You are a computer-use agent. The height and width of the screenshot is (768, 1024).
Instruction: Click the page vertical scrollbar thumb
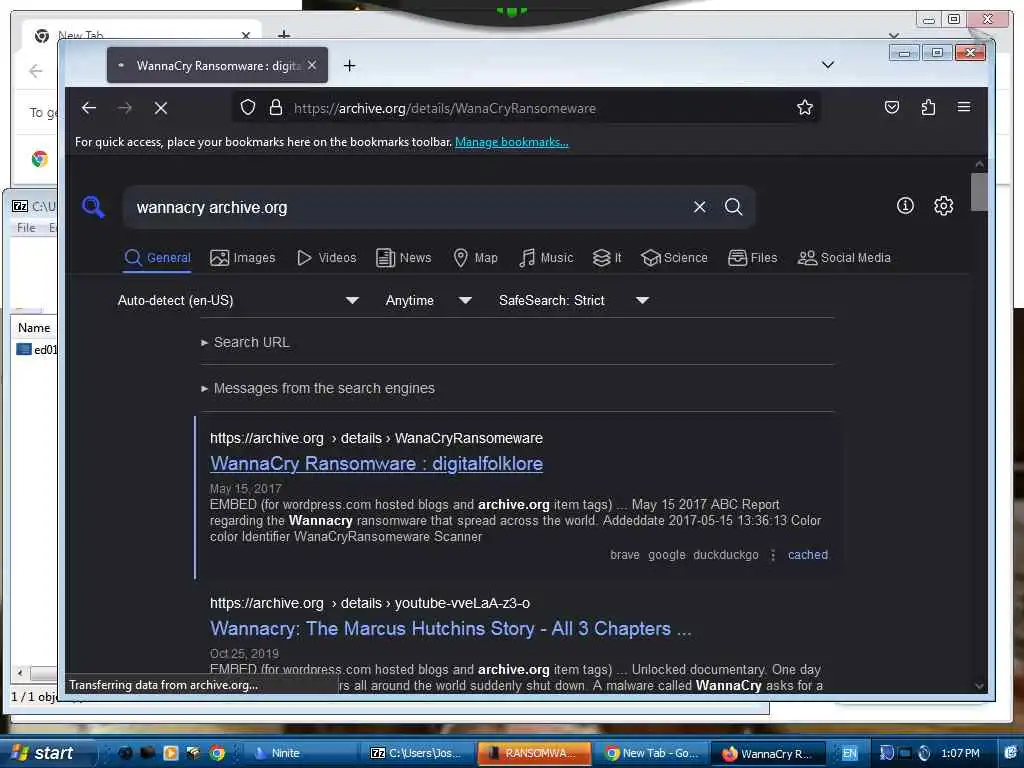click(x=978, y=191)
